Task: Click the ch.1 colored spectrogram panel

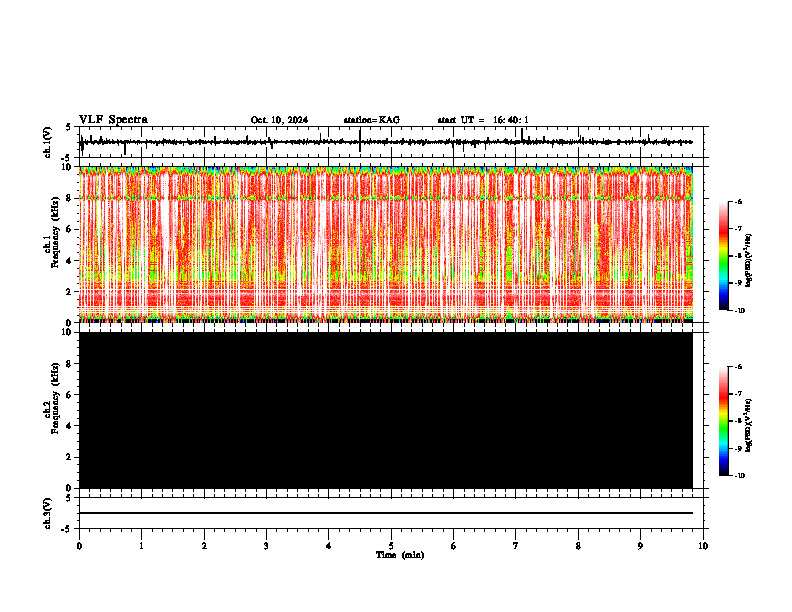Action: 386,244
